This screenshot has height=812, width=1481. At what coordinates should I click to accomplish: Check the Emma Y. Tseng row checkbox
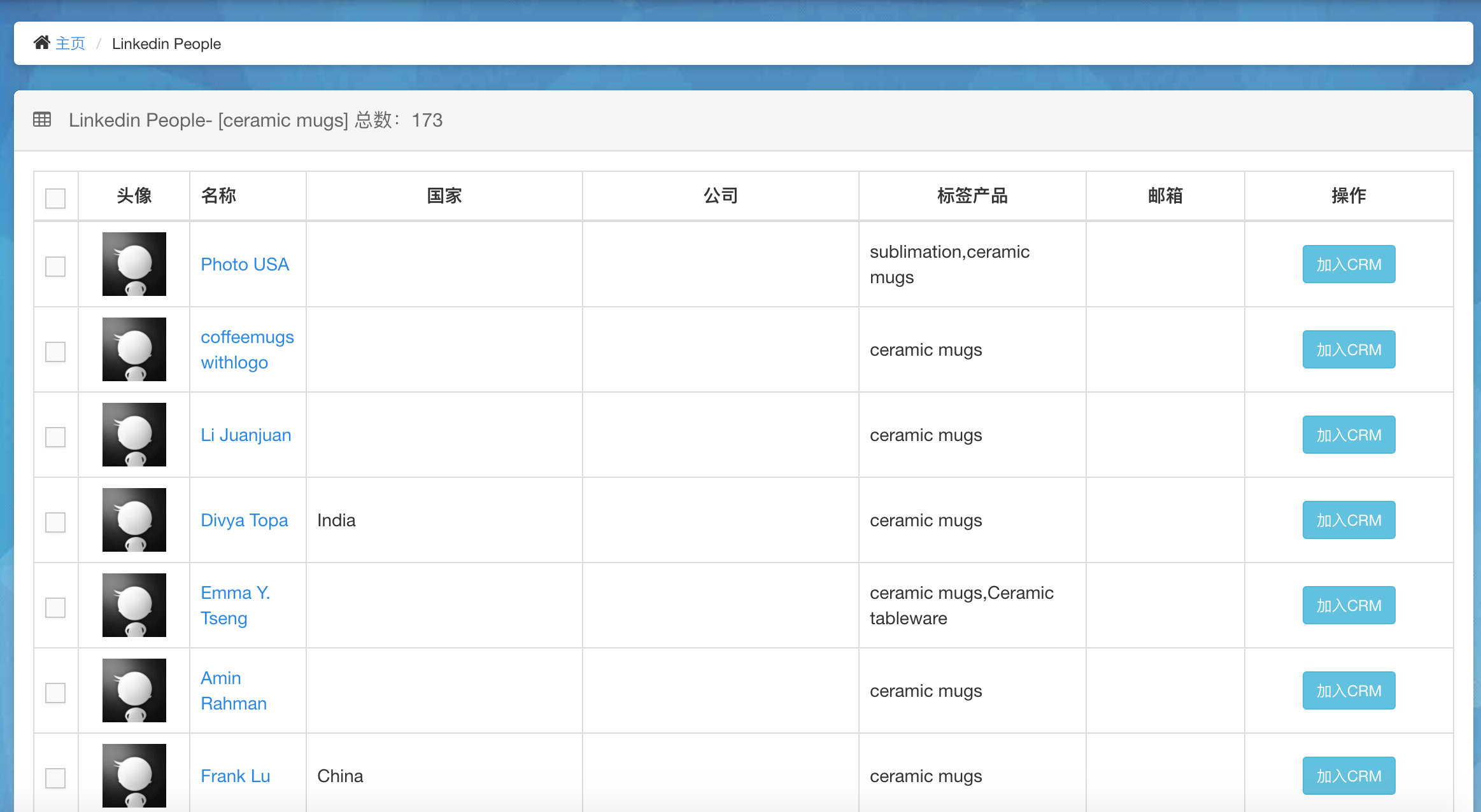(55, 608)
